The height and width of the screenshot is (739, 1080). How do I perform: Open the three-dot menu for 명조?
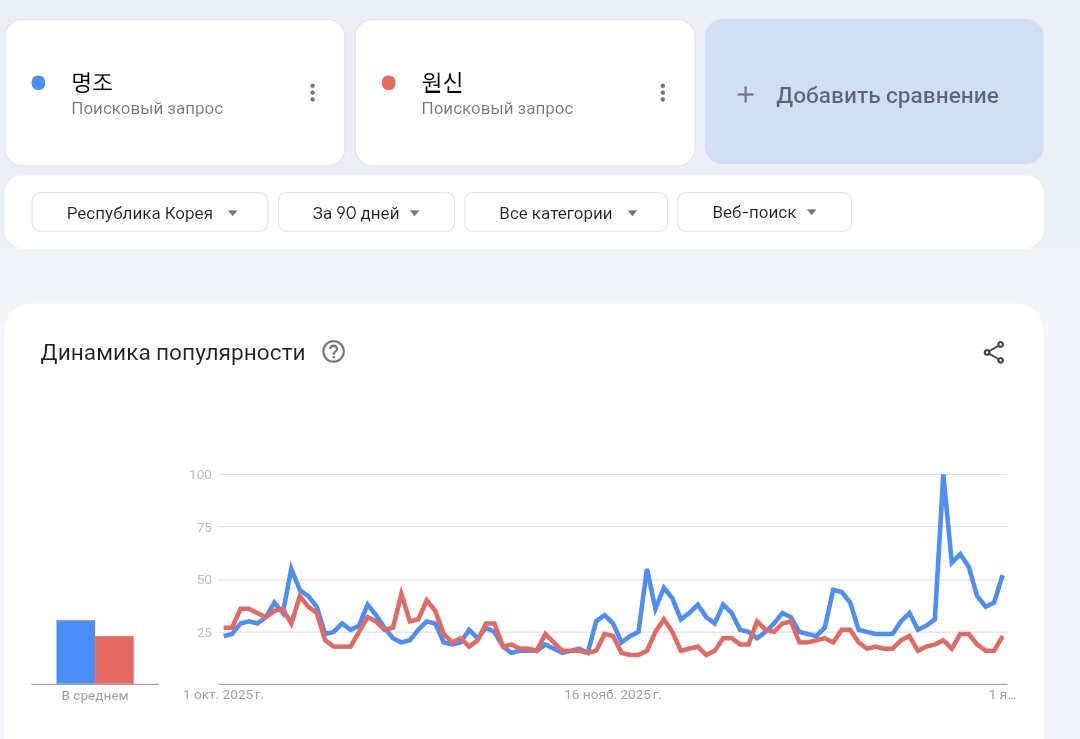(x=313, y=93)
